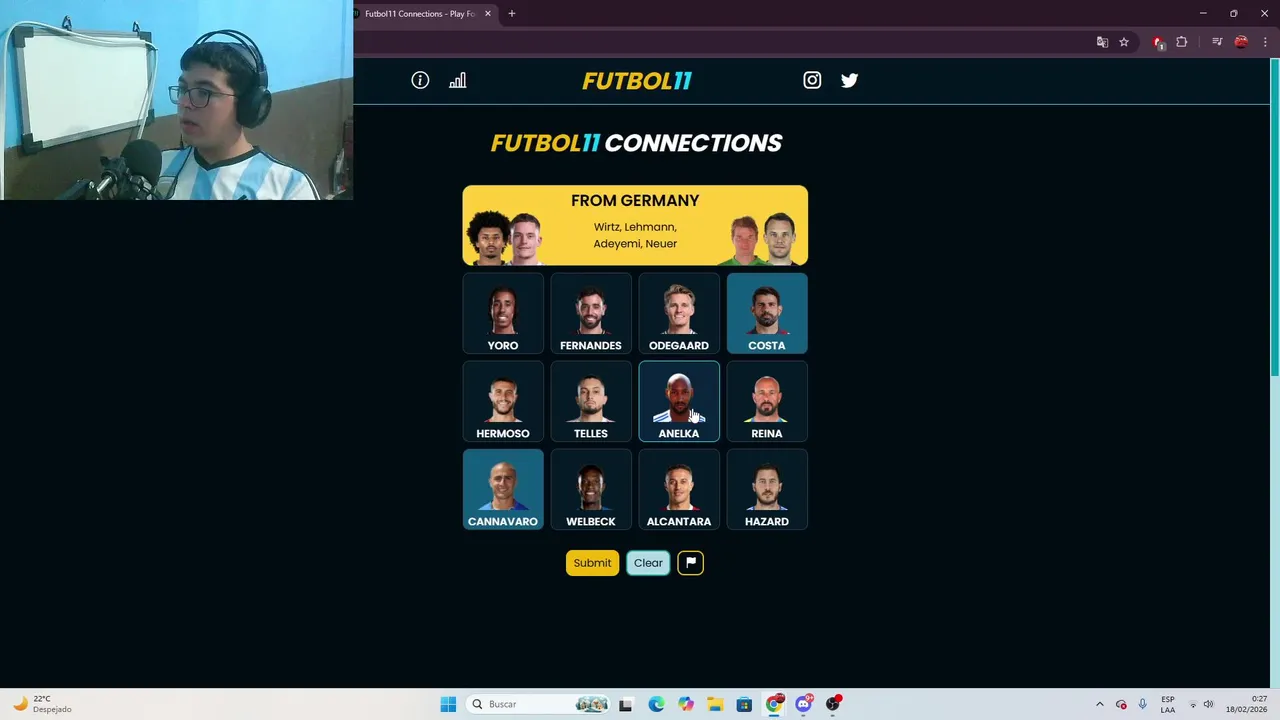The height and width of the screenshot is (720, 1280).
Task: Open OBS Studio from the taskbar
Action: [833, 704]
